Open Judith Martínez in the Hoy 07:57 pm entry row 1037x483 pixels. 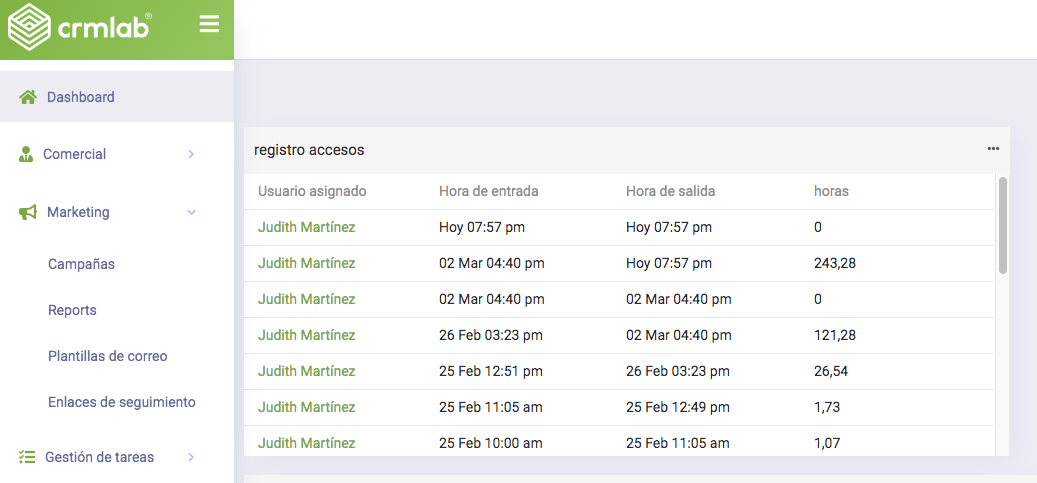[x=306, y=228]
